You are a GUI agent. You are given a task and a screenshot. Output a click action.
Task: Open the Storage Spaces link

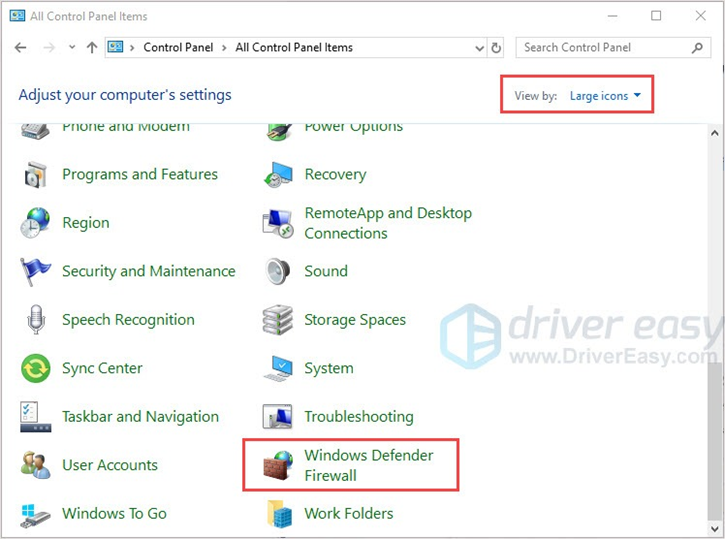tap(355, 320)
